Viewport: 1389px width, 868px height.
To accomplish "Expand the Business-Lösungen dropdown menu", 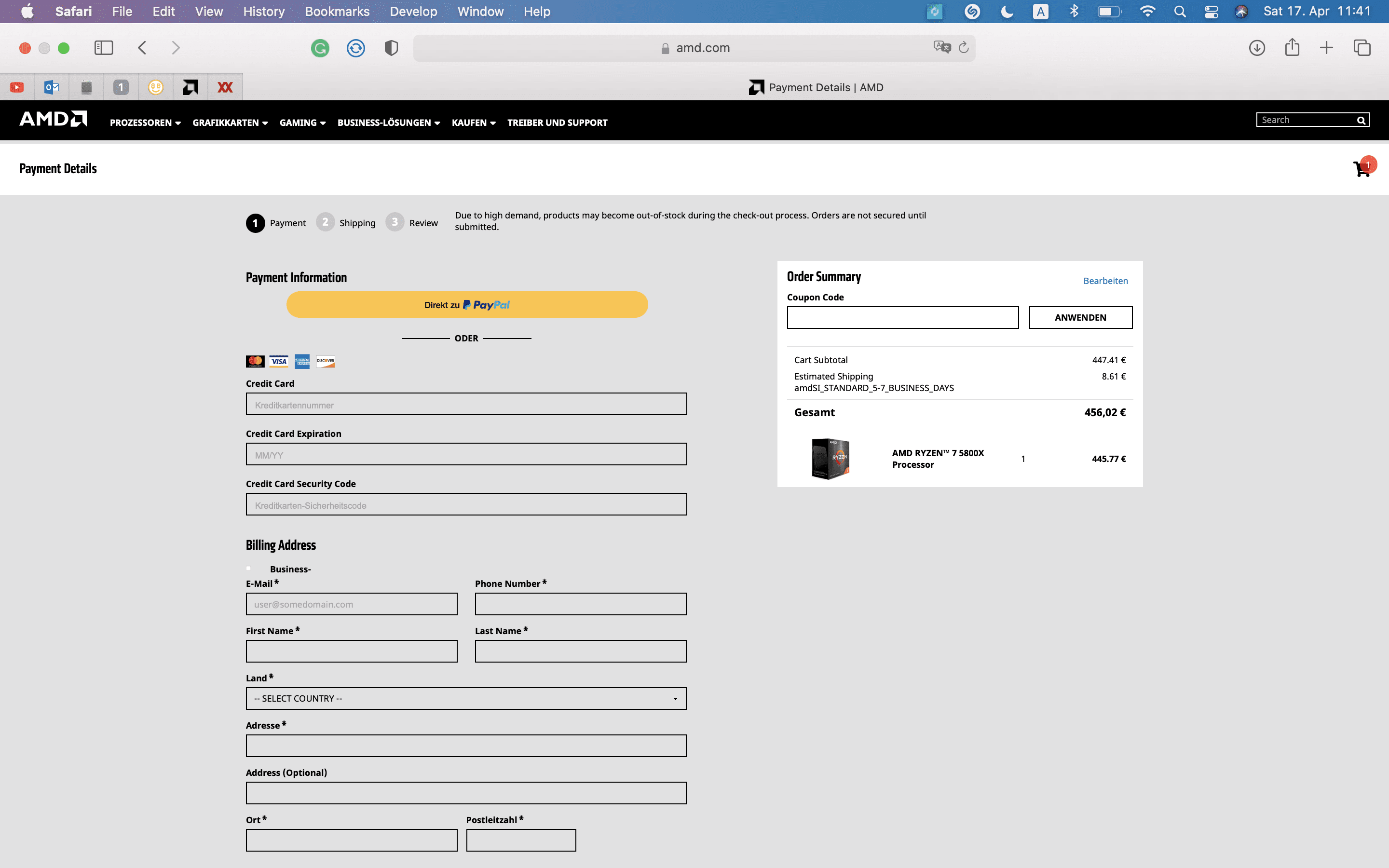I will pyautogui.click(x=389, y=122).
